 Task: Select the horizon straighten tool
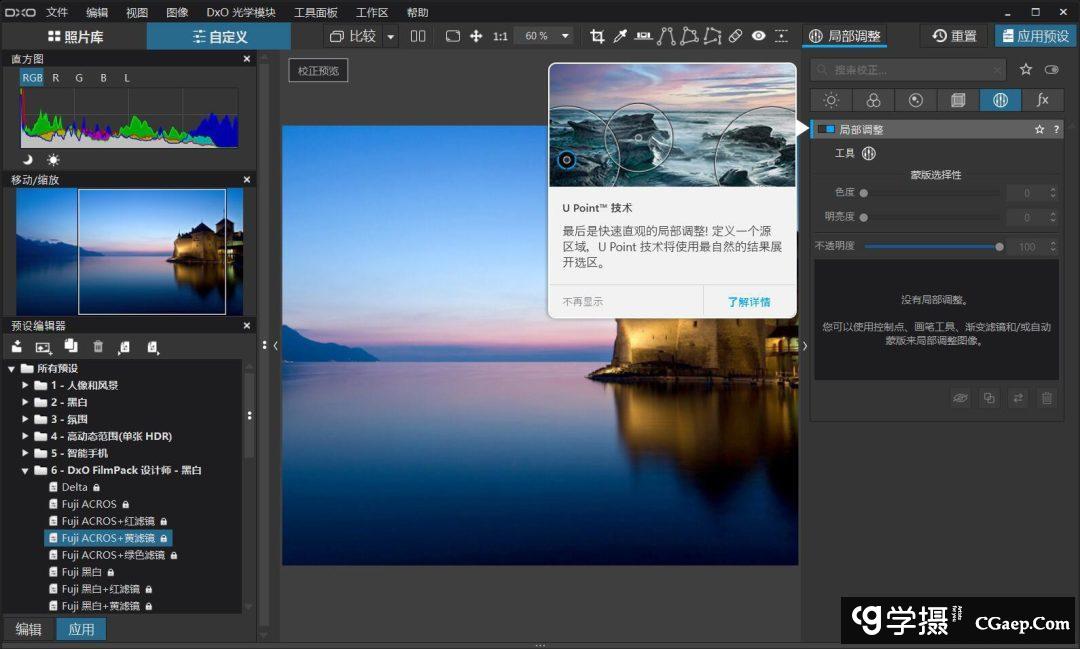(x=643, y=36)
